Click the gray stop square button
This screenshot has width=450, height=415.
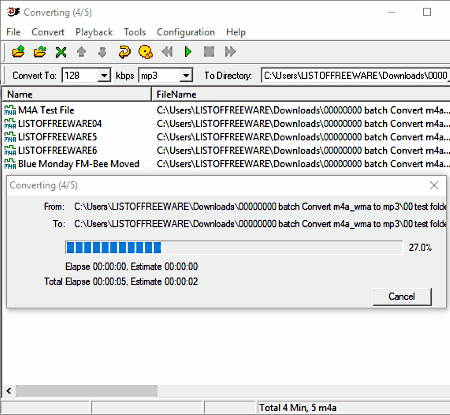pos(209,52)
